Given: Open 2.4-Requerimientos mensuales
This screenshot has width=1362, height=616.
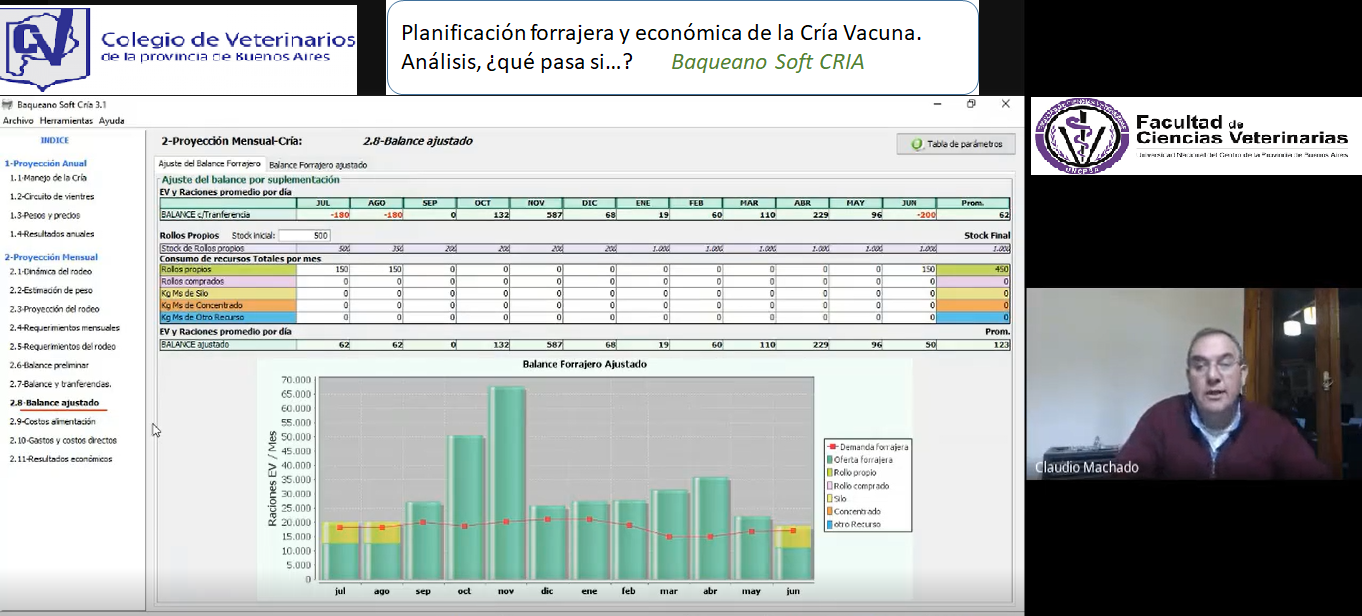Looking at the screenshot, I should click(x=65, y=327).
